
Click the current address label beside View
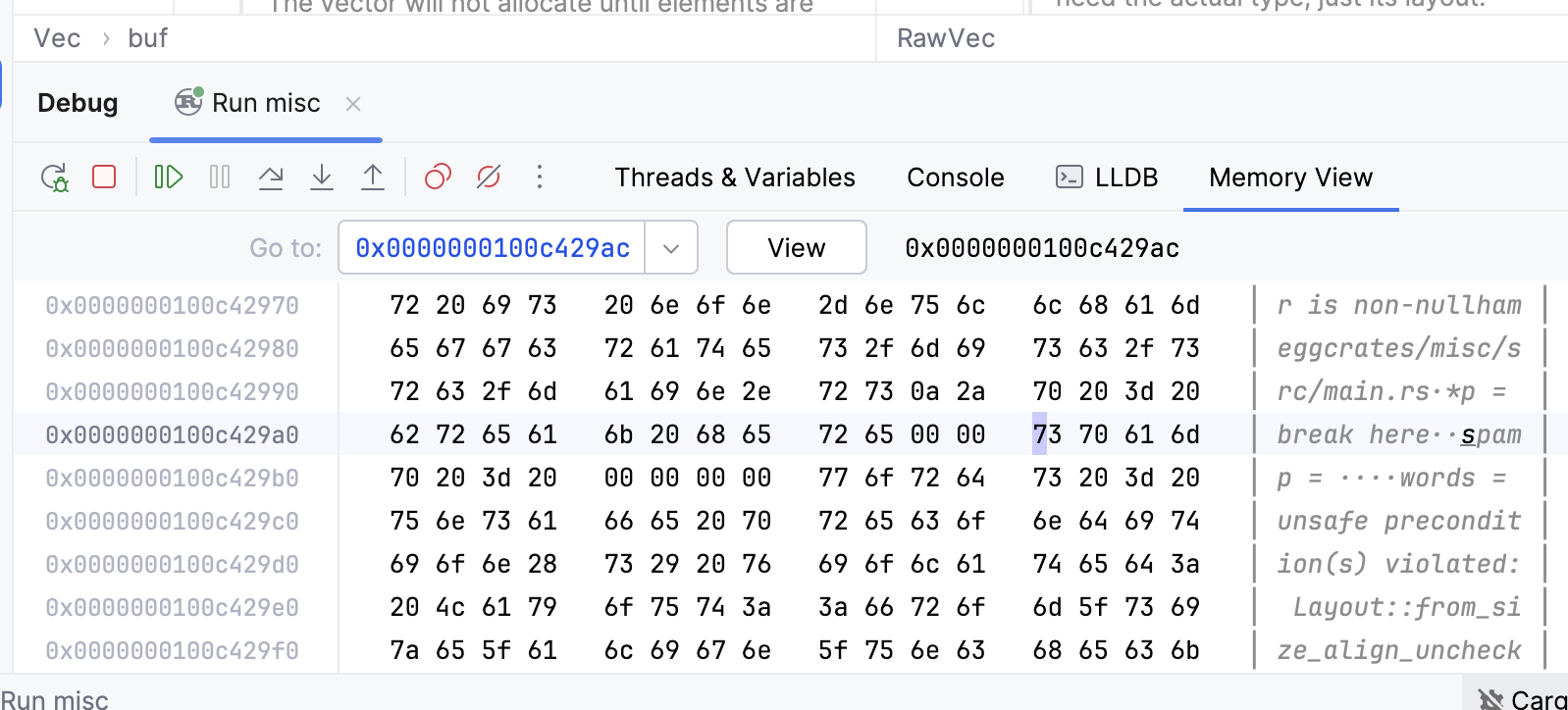tap(1042, 248)
